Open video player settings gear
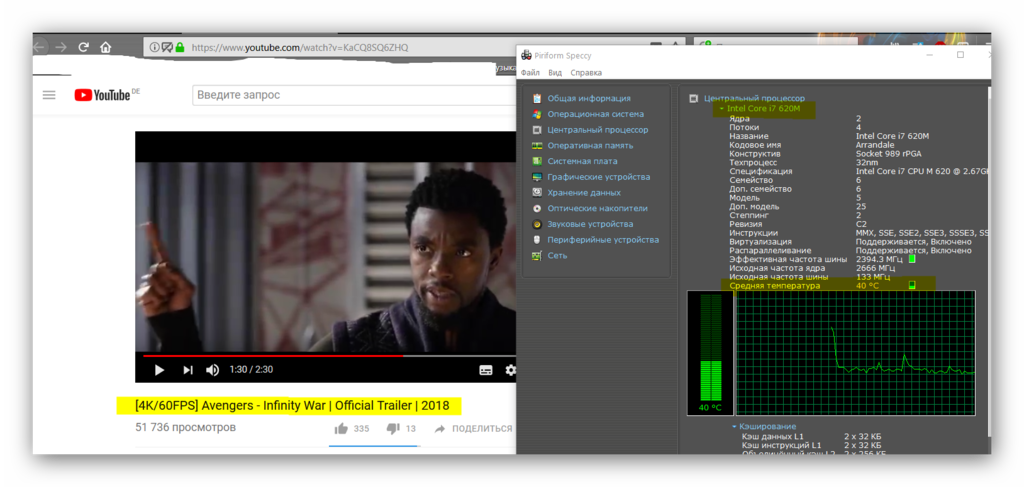 coord(511,370)
